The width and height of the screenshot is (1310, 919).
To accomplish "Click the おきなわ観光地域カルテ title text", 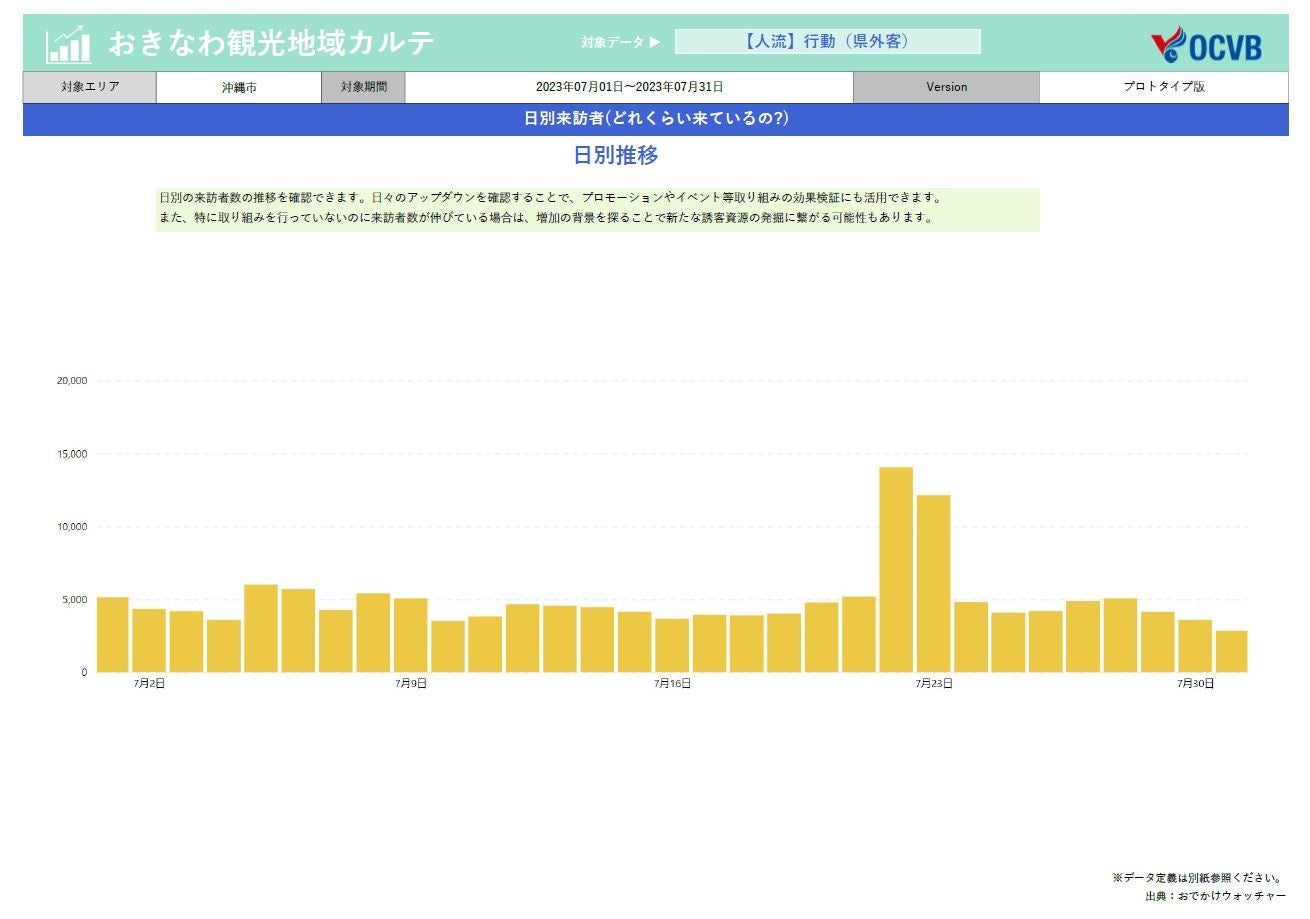I will pos(272,44).
